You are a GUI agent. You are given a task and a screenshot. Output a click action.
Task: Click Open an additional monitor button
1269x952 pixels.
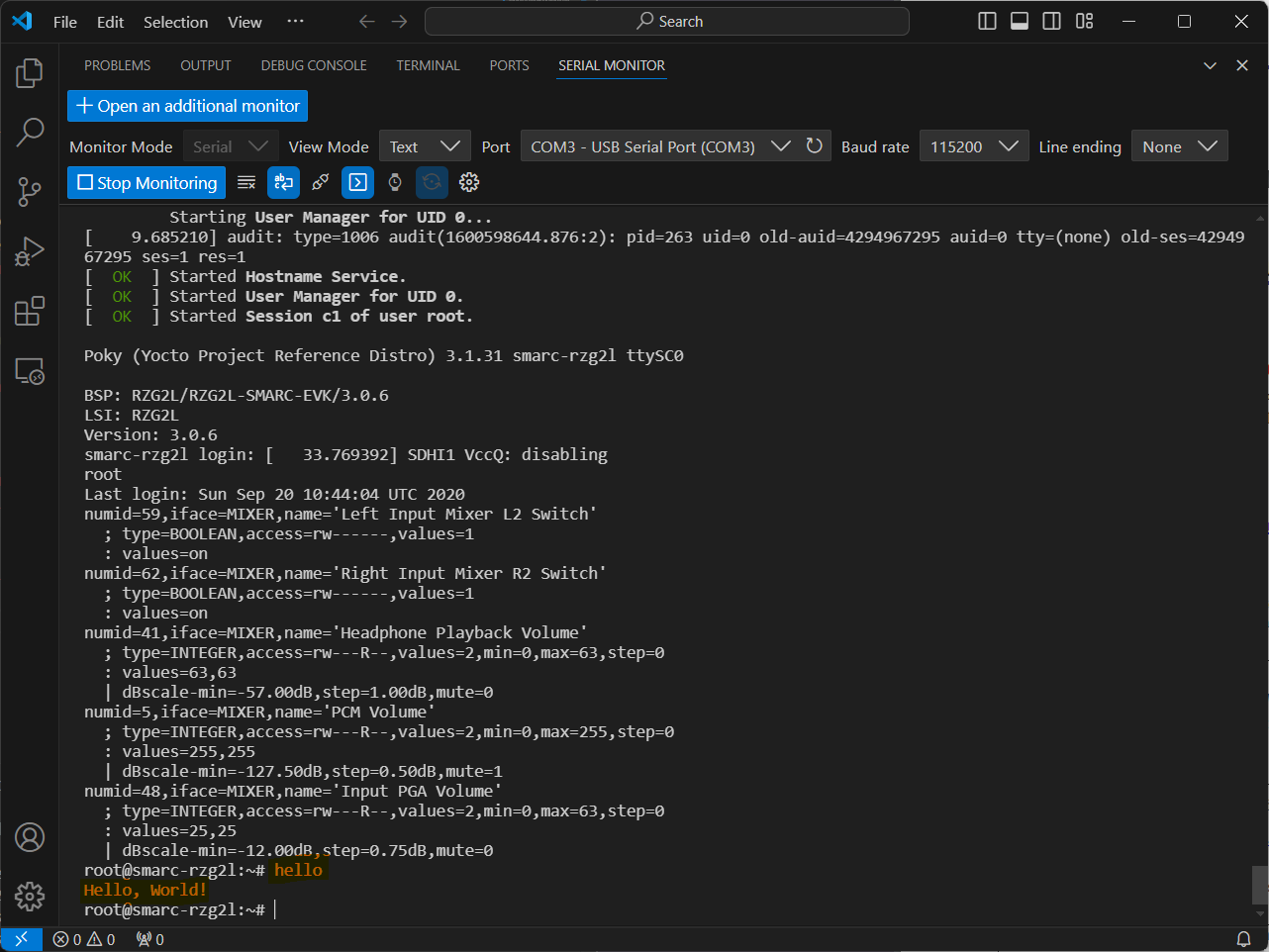click(x=187, y=106)
